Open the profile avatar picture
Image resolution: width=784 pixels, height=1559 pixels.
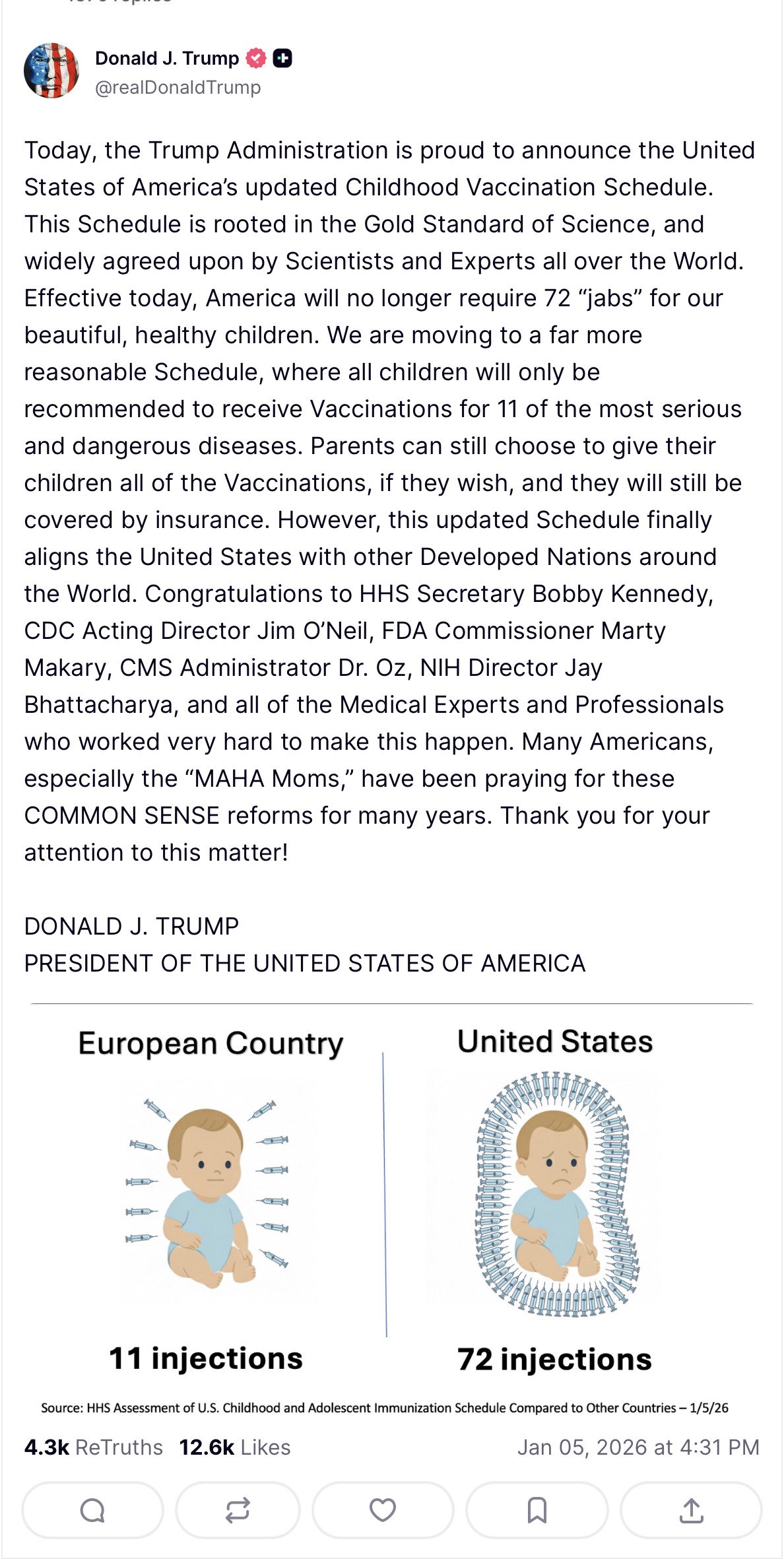[x=51, y=71]
